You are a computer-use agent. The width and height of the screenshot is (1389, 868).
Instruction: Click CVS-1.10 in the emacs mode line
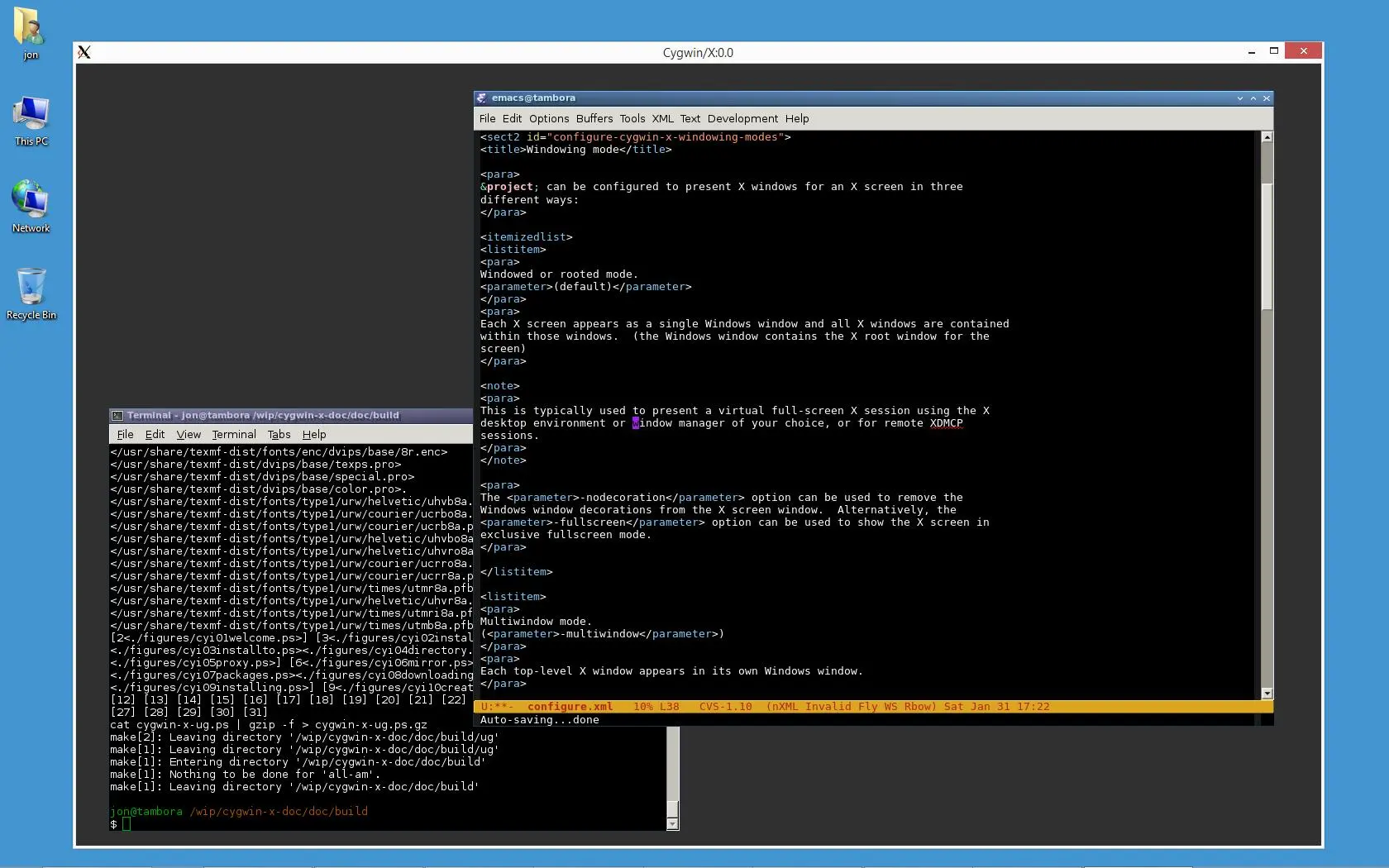[x=725, y=707]
